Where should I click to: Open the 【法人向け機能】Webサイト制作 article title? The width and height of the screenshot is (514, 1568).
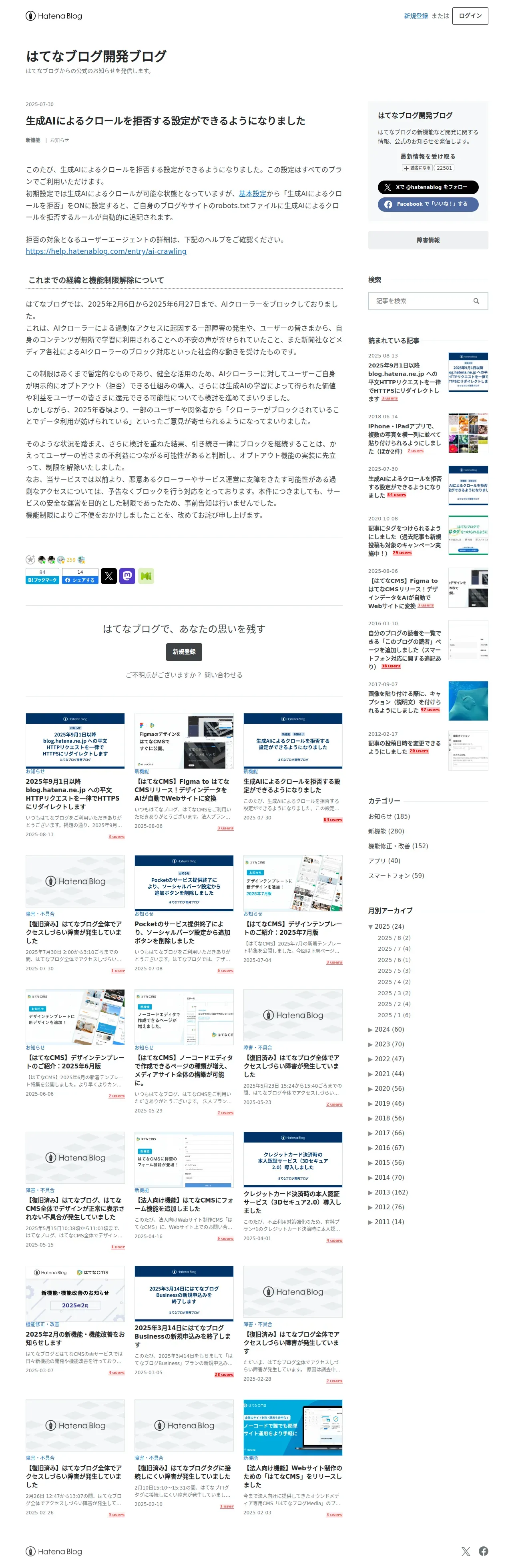coord(292,1476)
